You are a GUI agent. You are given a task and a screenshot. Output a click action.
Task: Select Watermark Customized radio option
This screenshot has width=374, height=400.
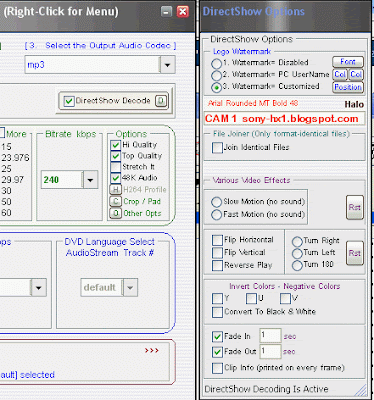click(216, 87)
